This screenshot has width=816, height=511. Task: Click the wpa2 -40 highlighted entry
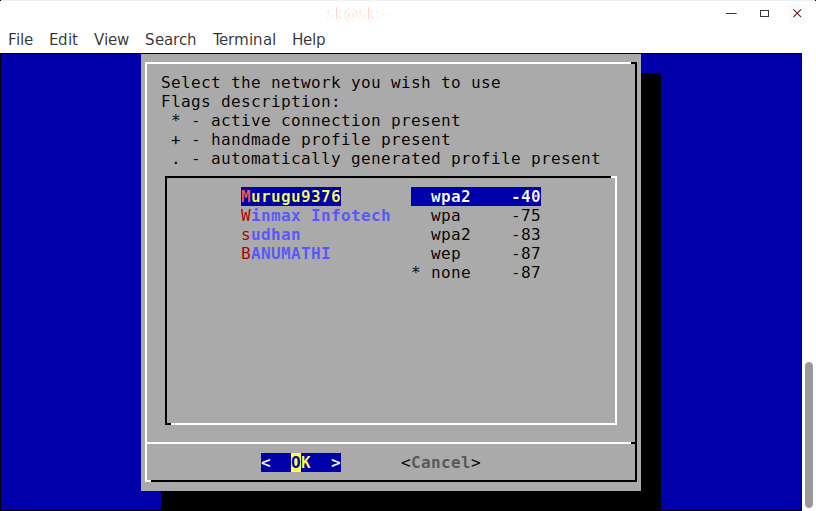point(476,197)
